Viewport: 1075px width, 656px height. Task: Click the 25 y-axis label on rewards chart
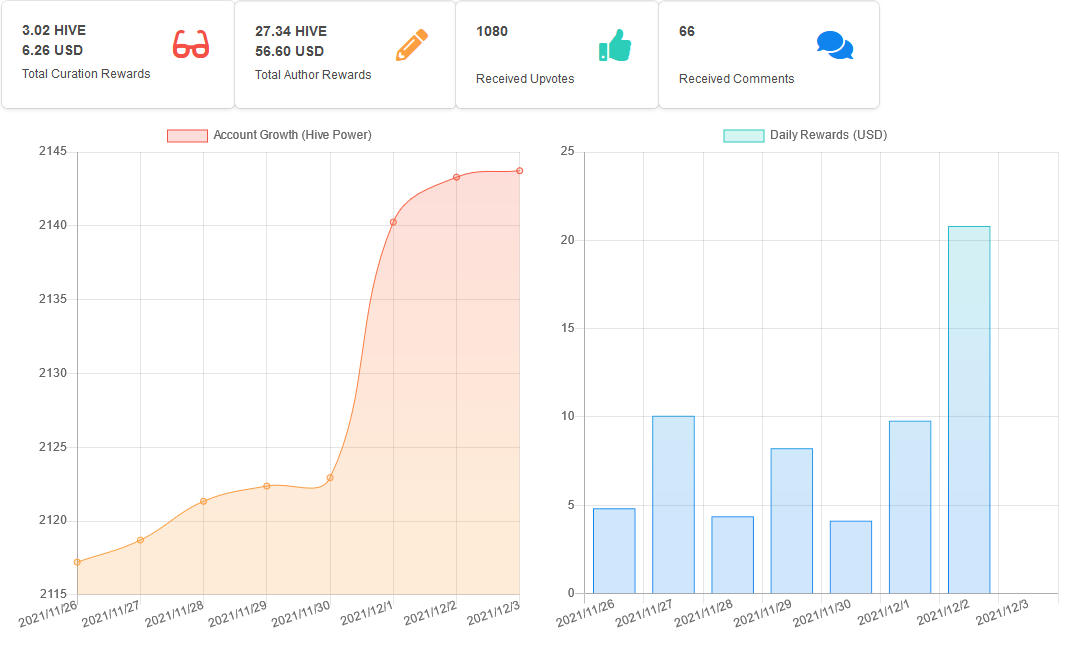pyautogui.click(x=568, y=151)
